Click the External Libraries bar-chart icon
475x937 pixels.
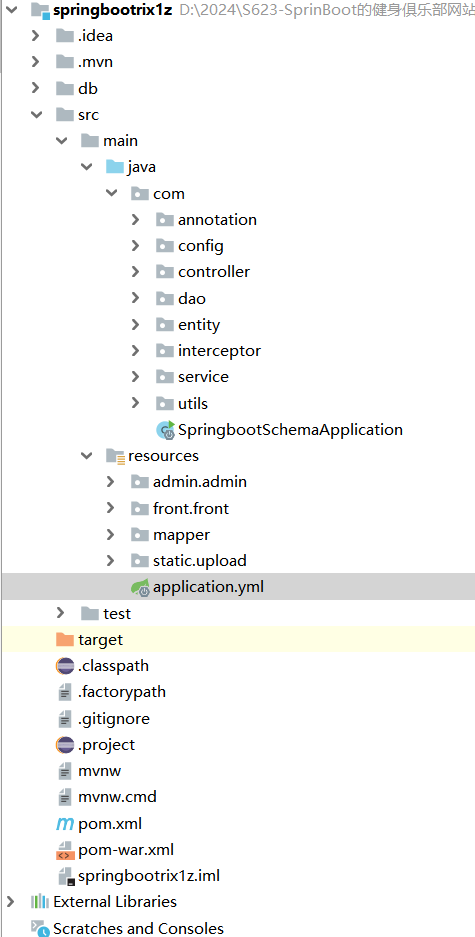pos(39,902)
